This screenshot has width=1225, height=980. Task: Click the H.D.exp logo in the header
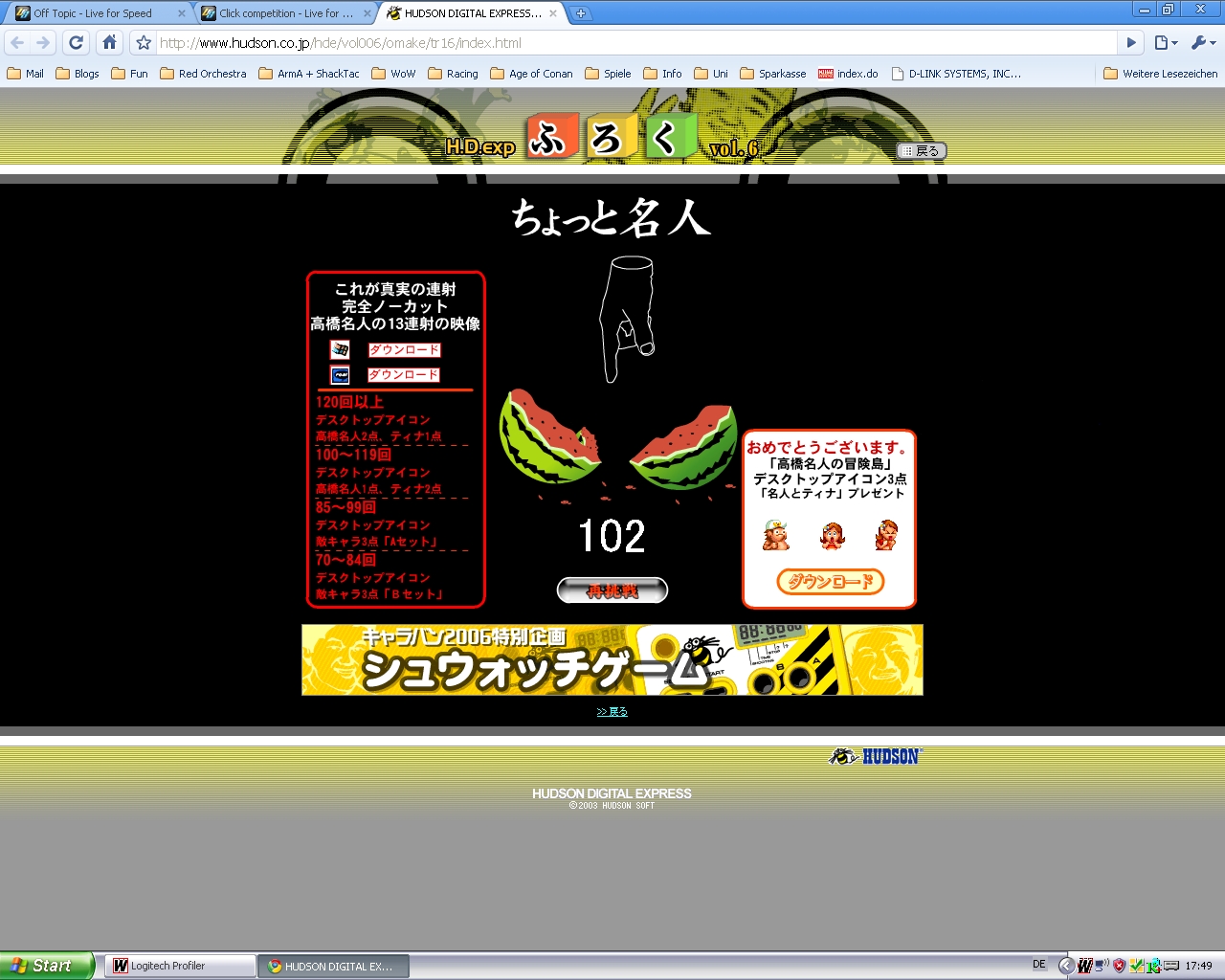click(x=480, y=147)
